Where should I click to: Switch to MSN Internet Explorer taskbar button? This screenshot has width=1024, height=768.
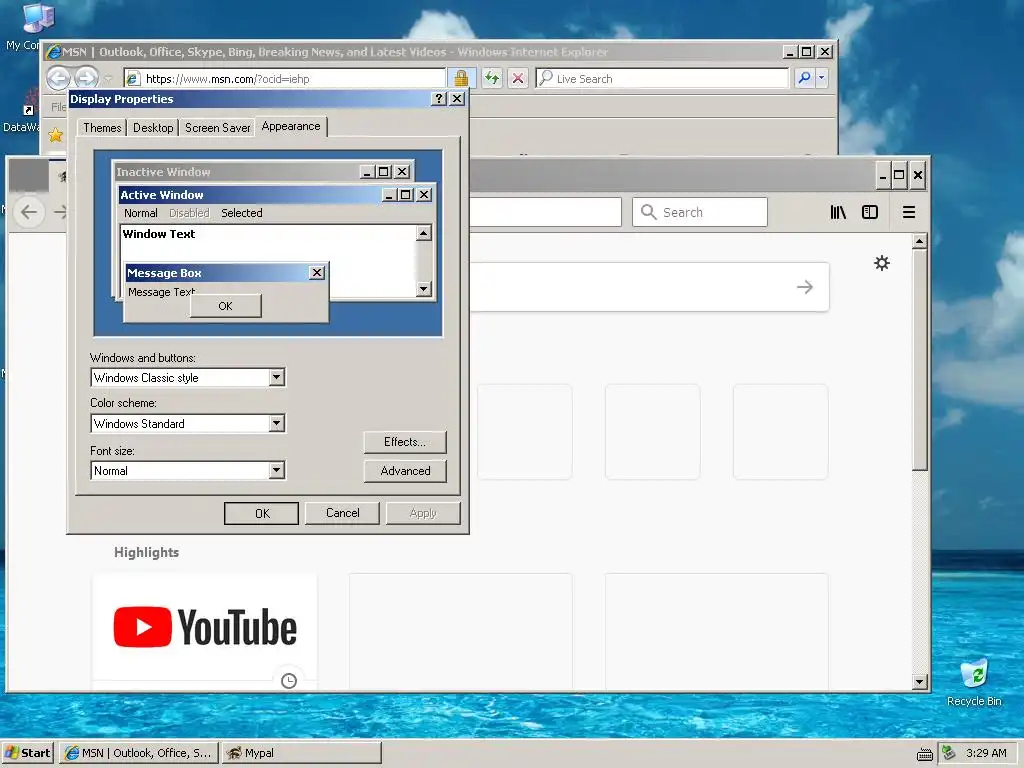tap(138, 753)
